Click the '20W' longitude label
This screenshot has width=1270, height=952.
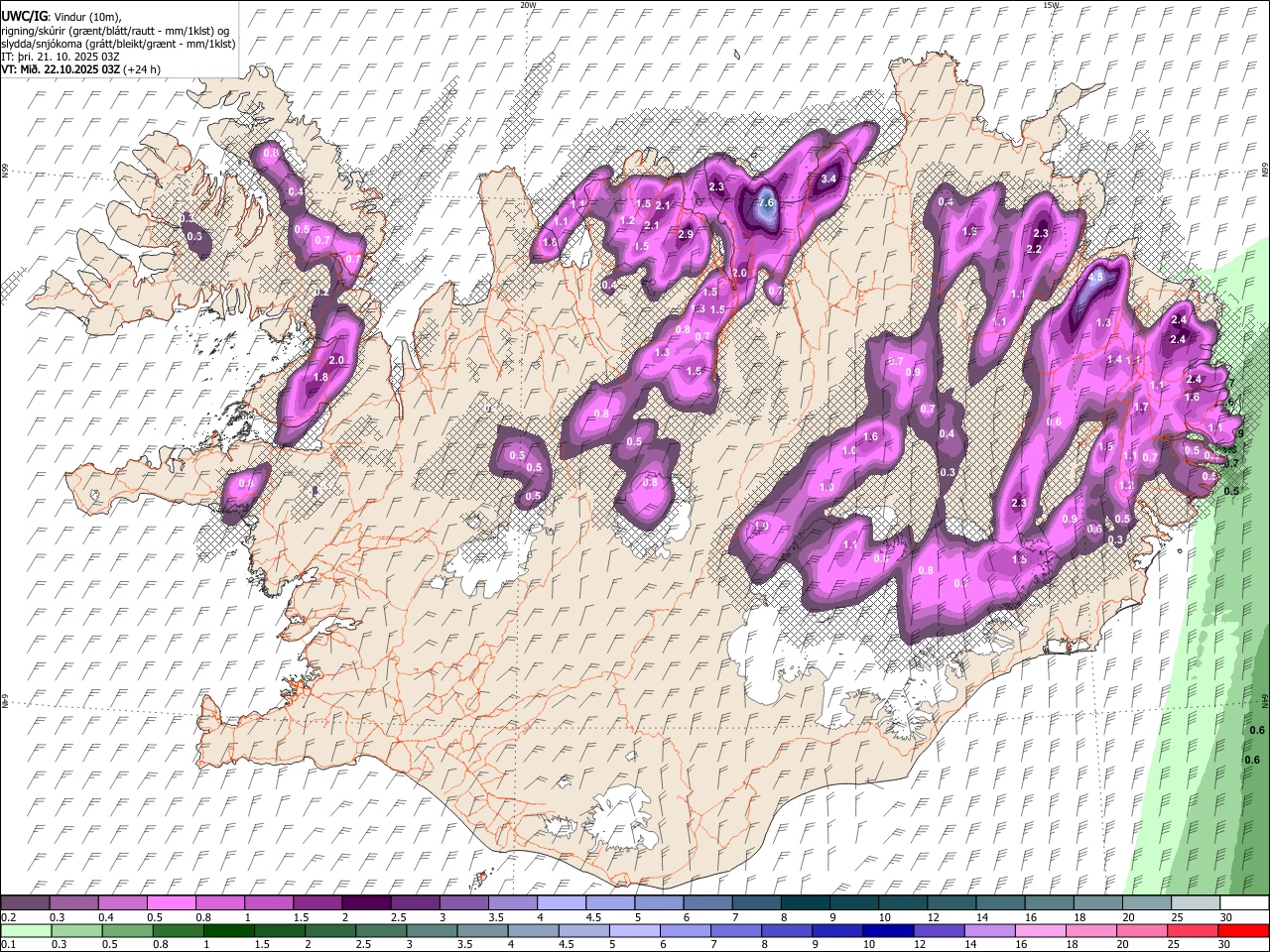pyautogui.click(x=528, y=5)
